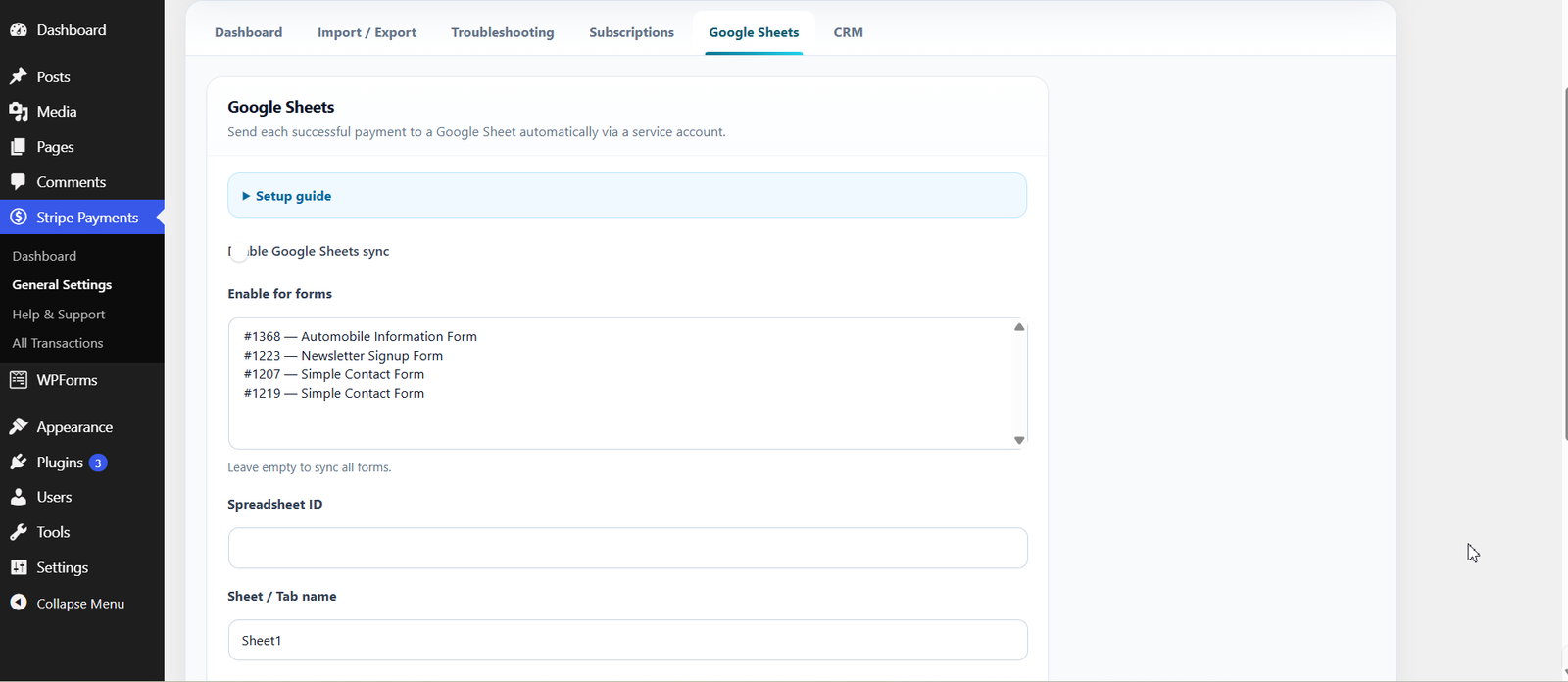1568x682 pixels.
Task: Click the Spreadsheet ID input field
Action: [x=627, y=548]
